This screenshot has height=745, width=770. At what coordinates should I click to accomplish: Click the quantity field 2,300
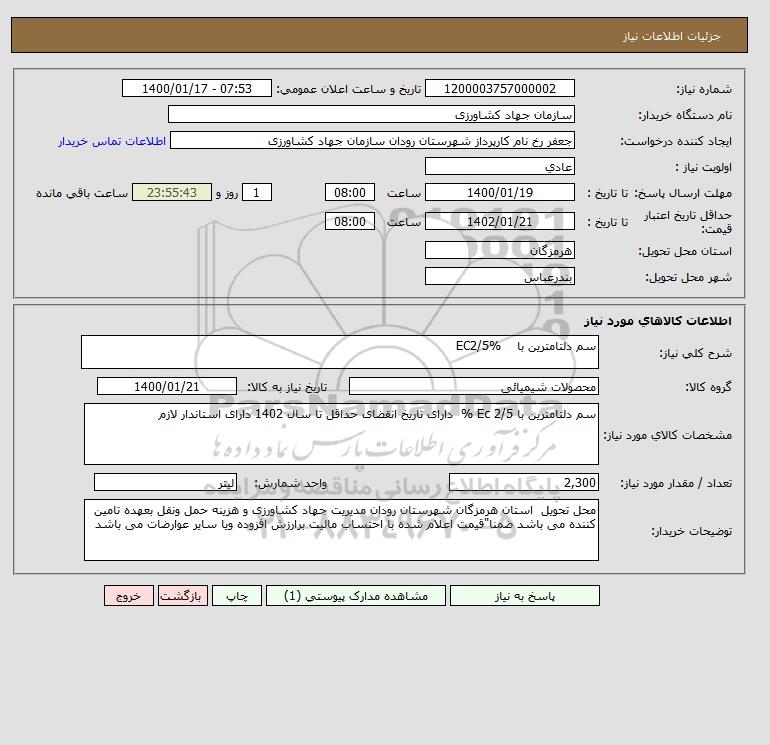523,482
